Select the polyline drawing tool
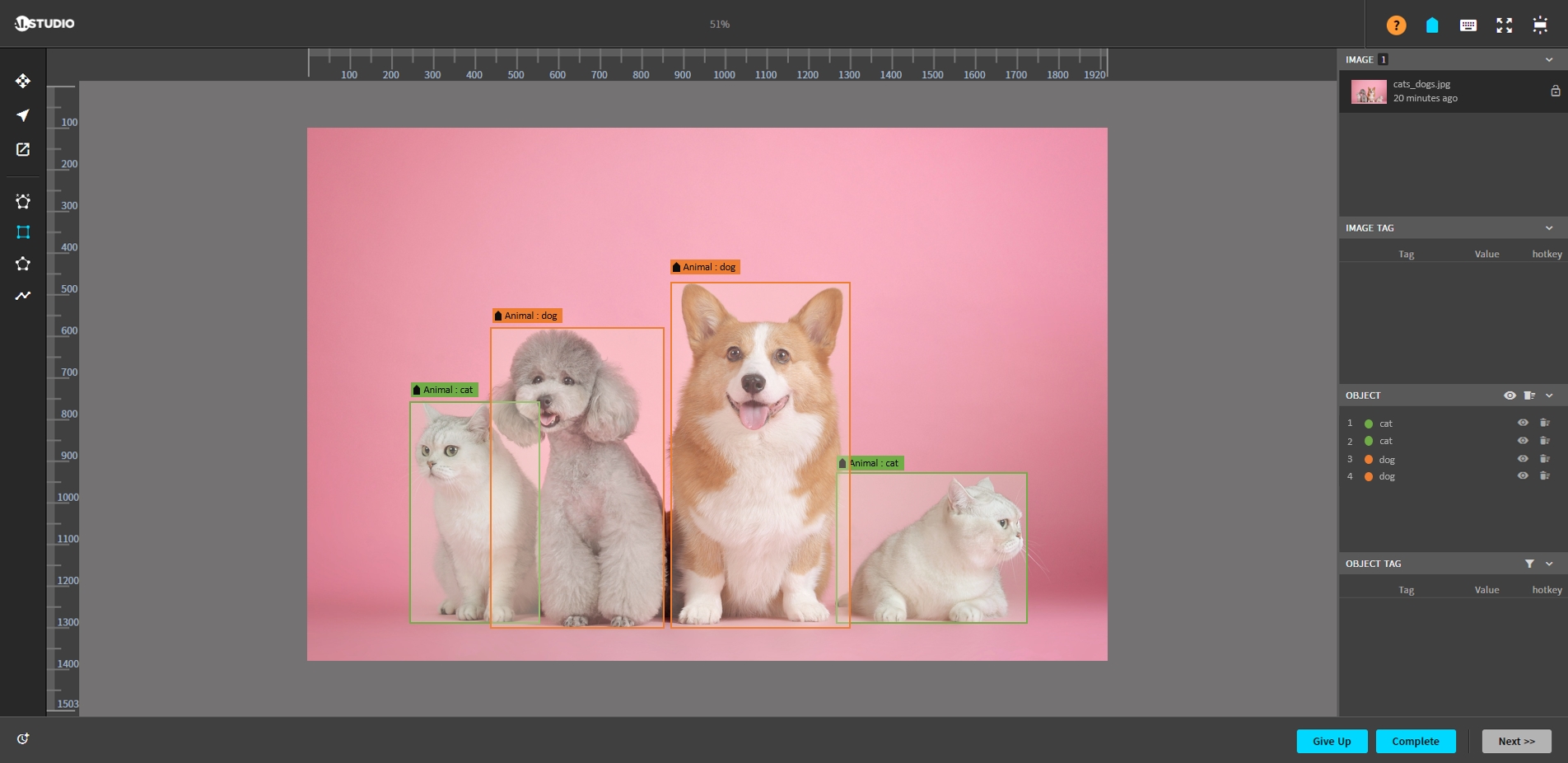Image resolution: width=1568 pixels, height=763 pixels. pos(23,296)
